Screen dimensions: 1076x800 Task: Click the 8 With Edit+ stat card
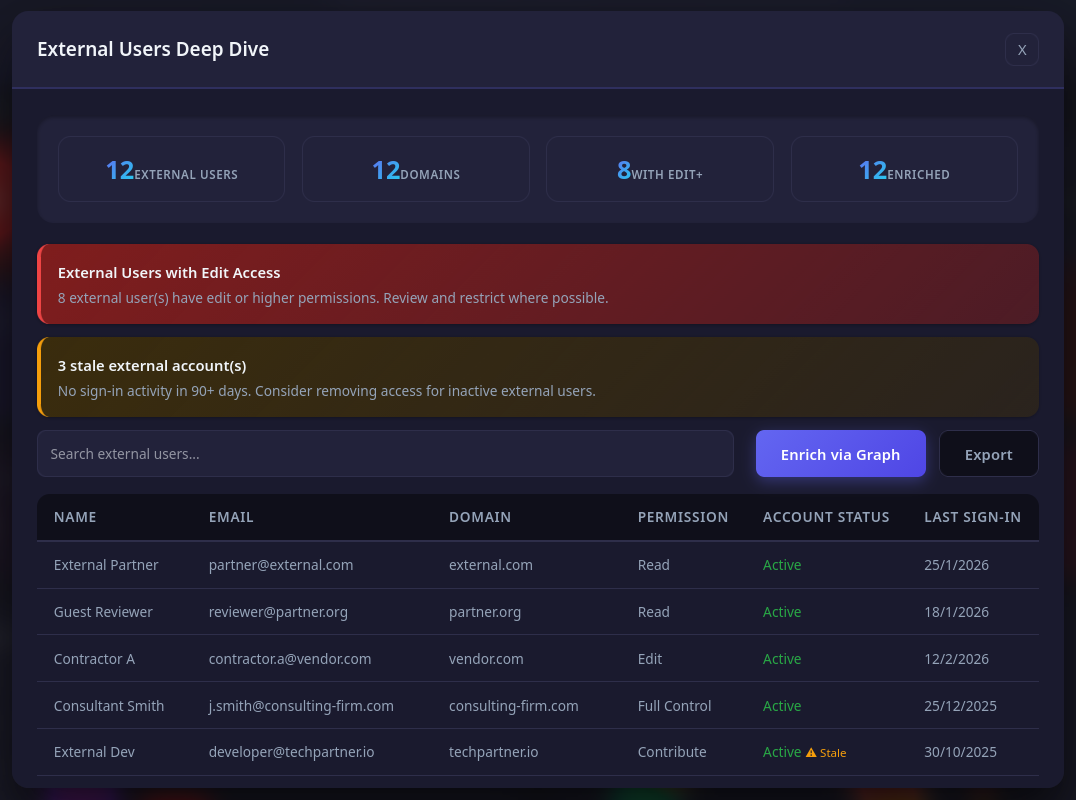click(x=659, y=170)
